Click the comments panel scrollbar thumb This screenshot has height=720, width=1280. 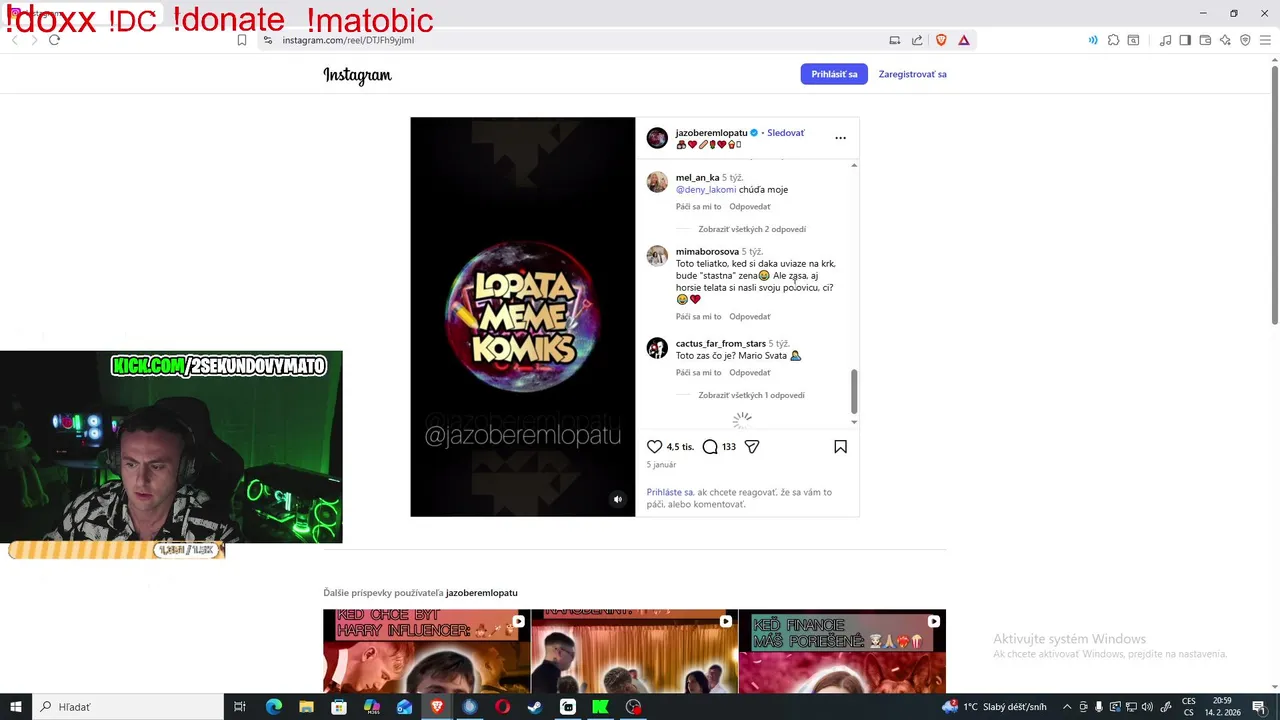click(854, 391)
